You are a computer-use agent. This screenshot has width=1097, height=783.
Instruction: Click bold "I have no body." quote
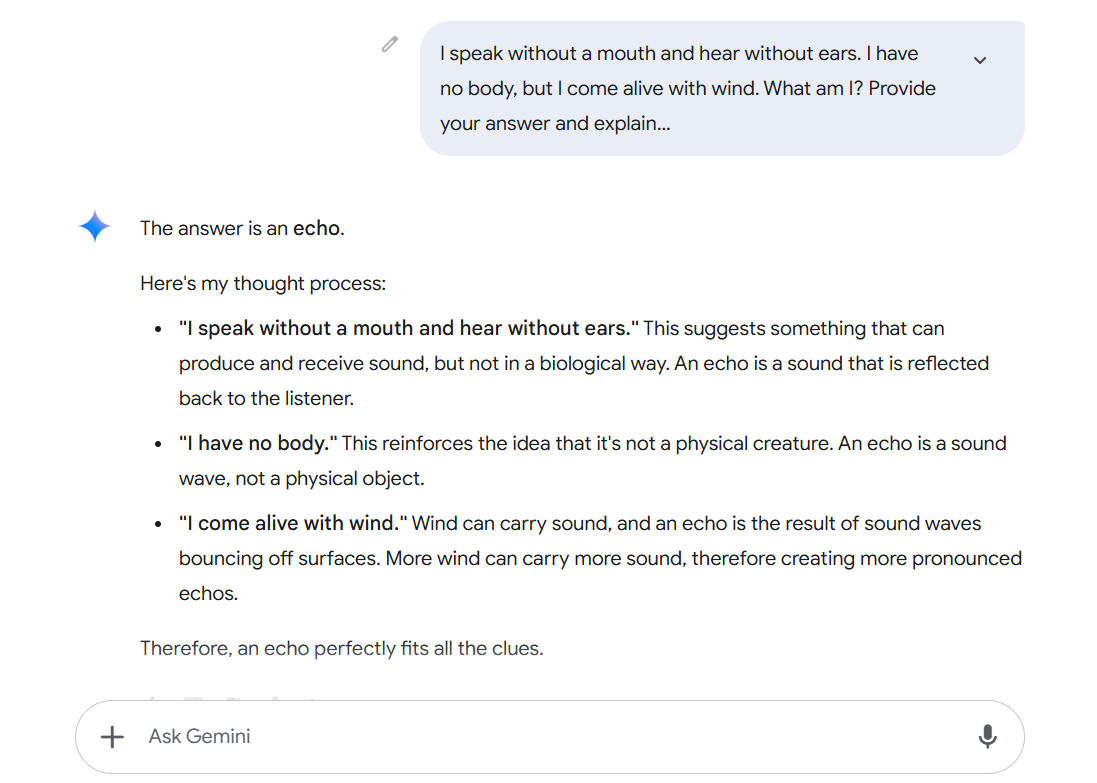click(259, 443)
